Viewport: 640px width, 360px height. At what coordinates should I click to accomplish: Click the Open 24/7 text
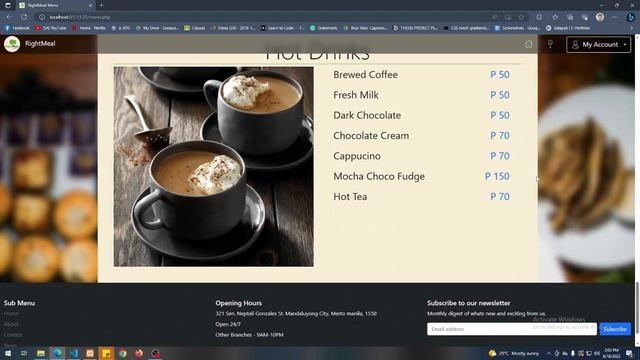click(228, 324)
